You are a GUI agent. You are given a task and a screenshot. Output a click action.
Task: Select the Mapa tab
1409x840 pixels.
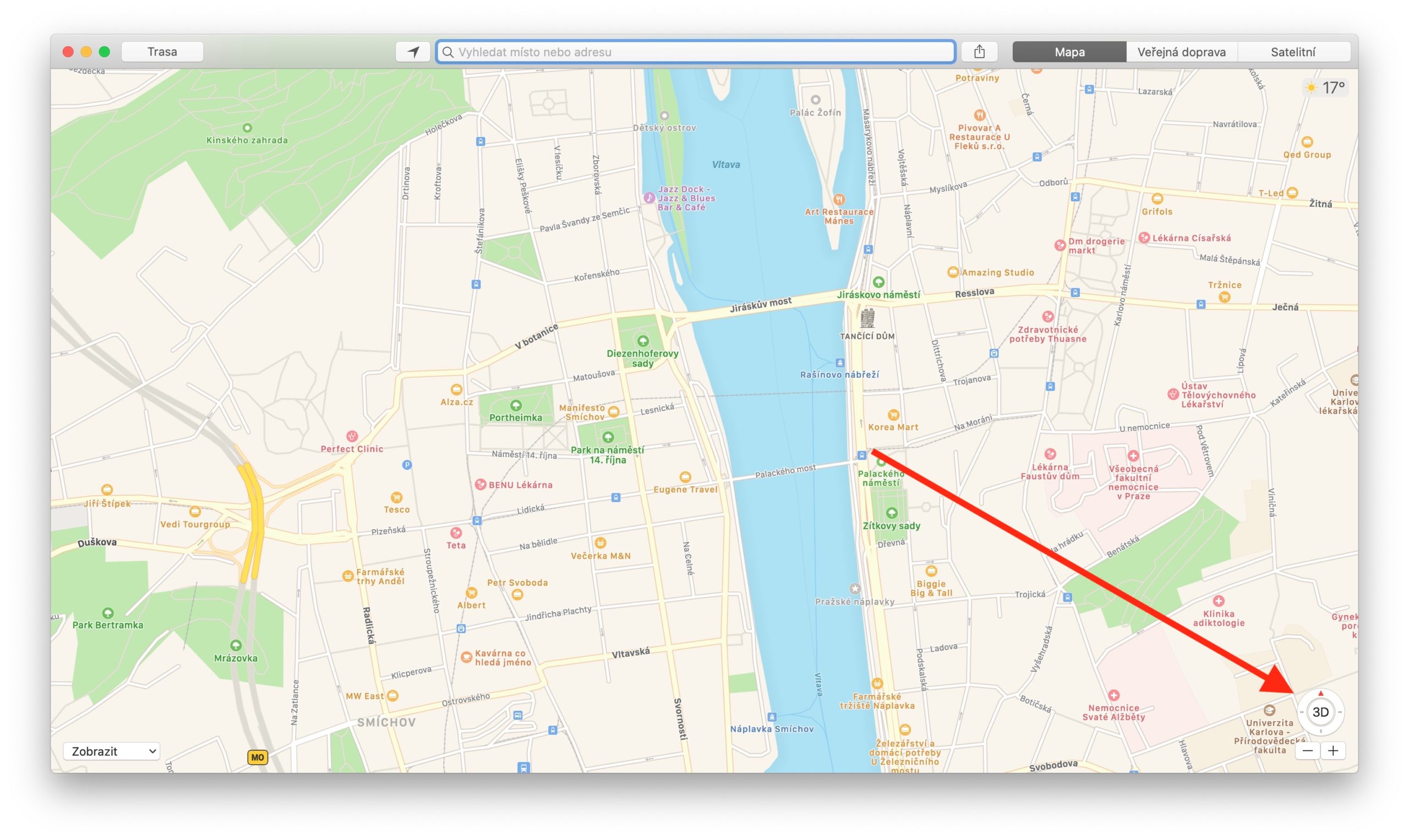click(x=1069, y=52)
